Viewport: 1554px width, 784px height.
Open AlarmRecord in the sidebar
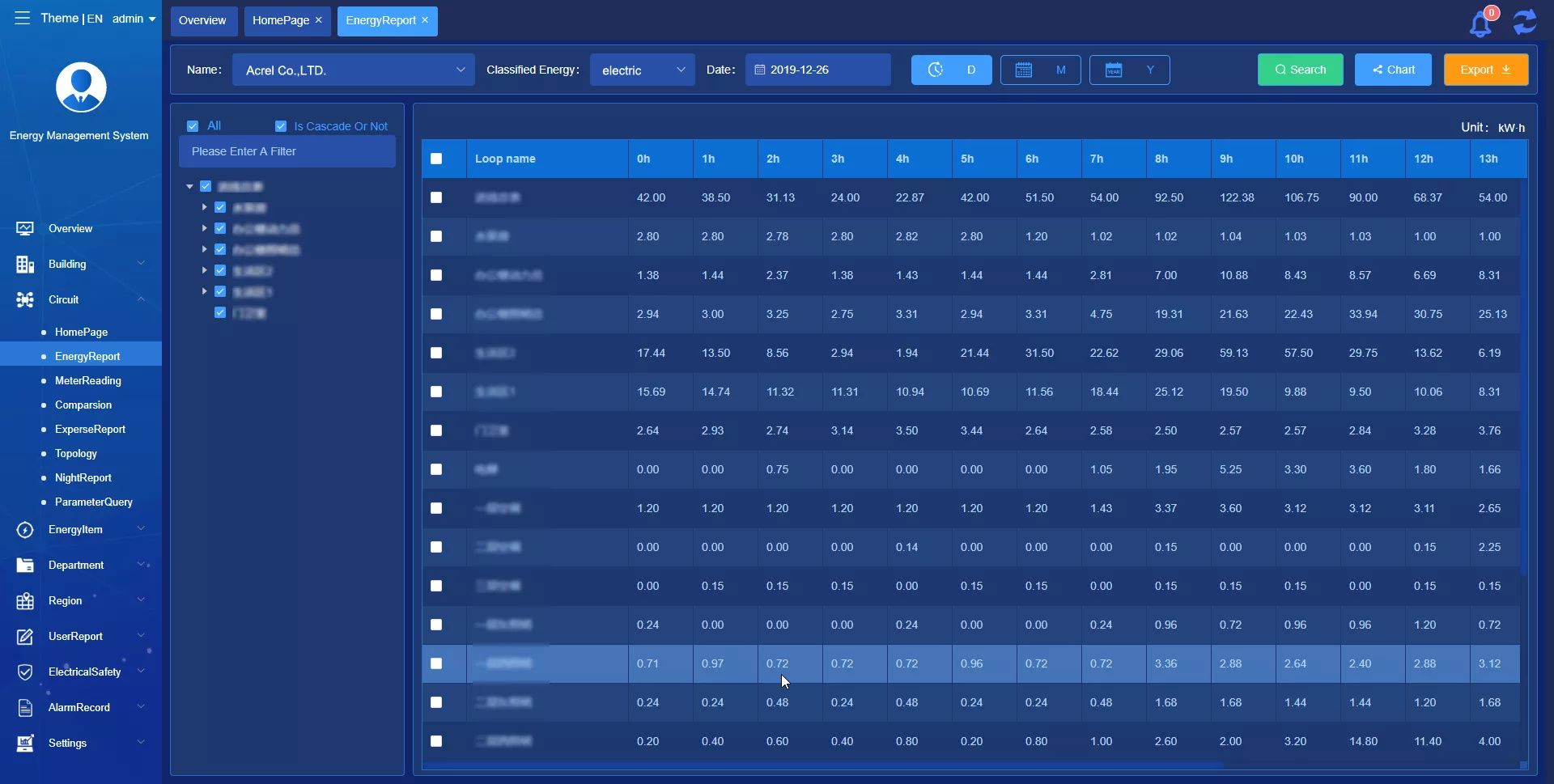[x=79, y=707]
